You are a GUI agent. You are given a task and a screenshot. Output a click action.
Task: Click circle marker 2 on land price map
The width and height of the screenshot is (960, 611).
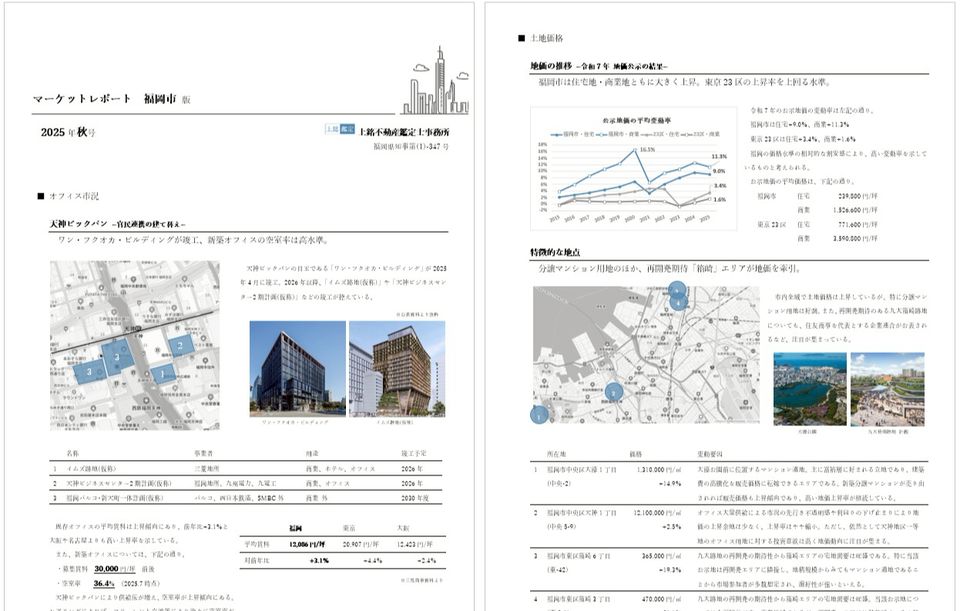pyautogui.click(x=614, y=392)
